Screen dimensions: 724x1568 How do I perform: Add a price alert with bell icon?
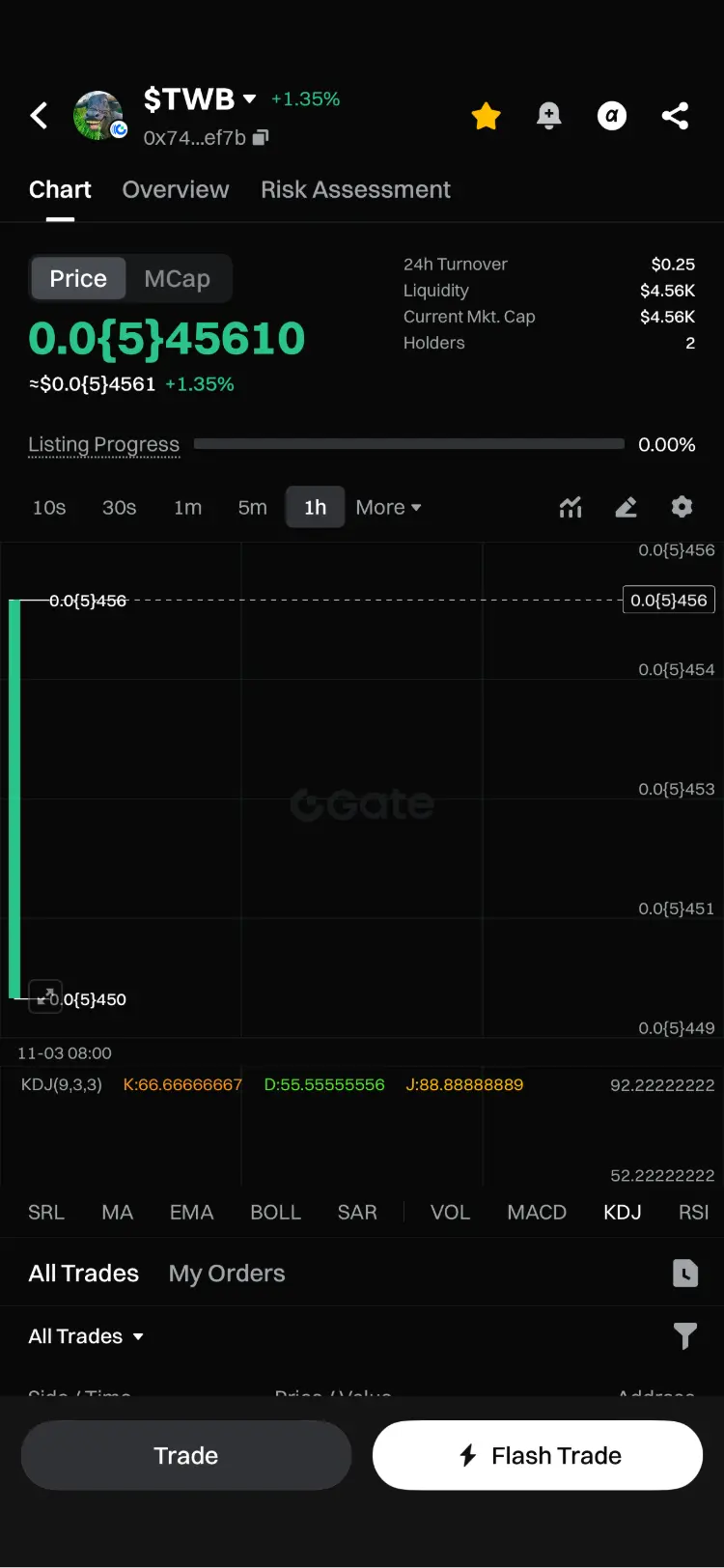548,116
